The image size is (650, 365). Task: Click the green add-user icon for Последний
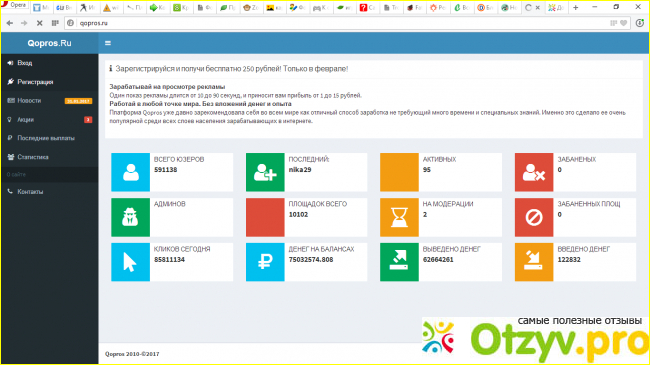(x=265, y=172)
